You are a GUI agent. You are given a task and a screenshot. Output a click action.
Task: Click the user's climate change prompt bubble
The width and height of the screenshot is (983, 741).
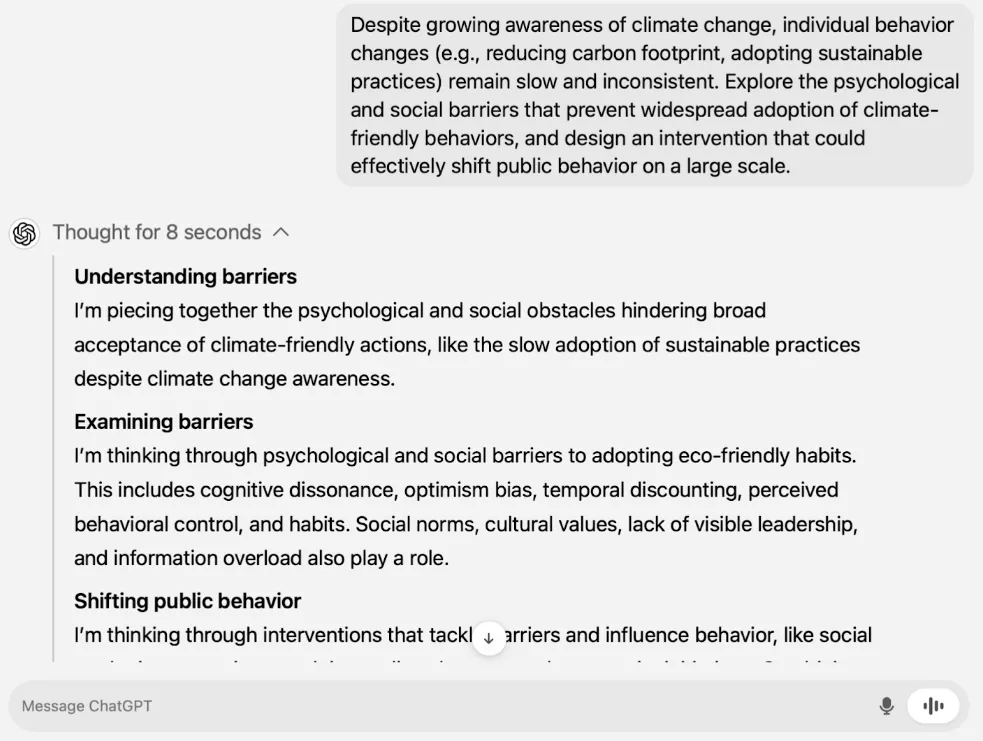click(654, 95)
